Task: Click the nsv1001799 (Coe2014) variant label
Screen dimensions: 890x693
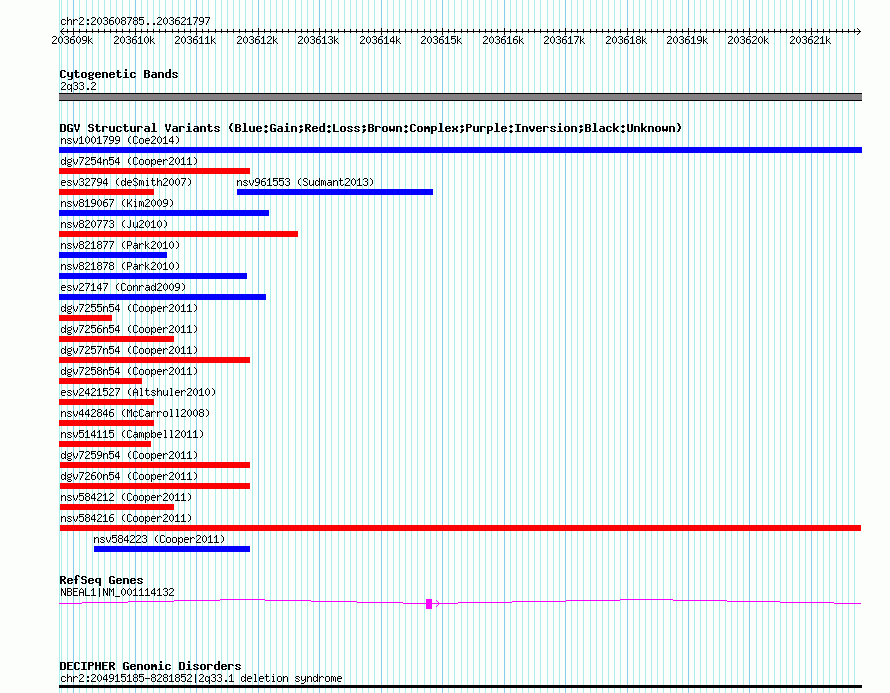Action: [x=120, y=140]
